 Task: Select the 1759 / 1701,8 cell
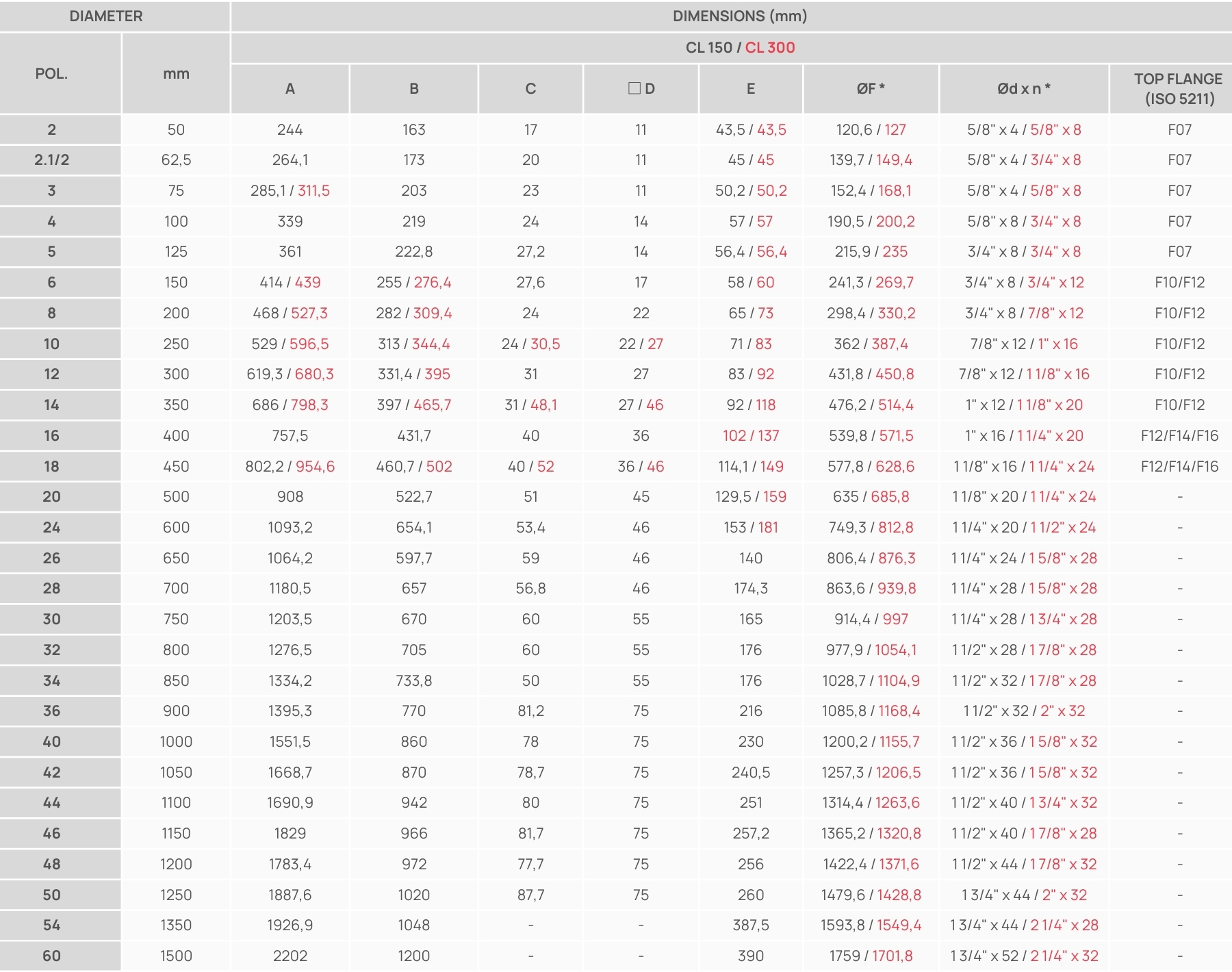coord(871,956)
